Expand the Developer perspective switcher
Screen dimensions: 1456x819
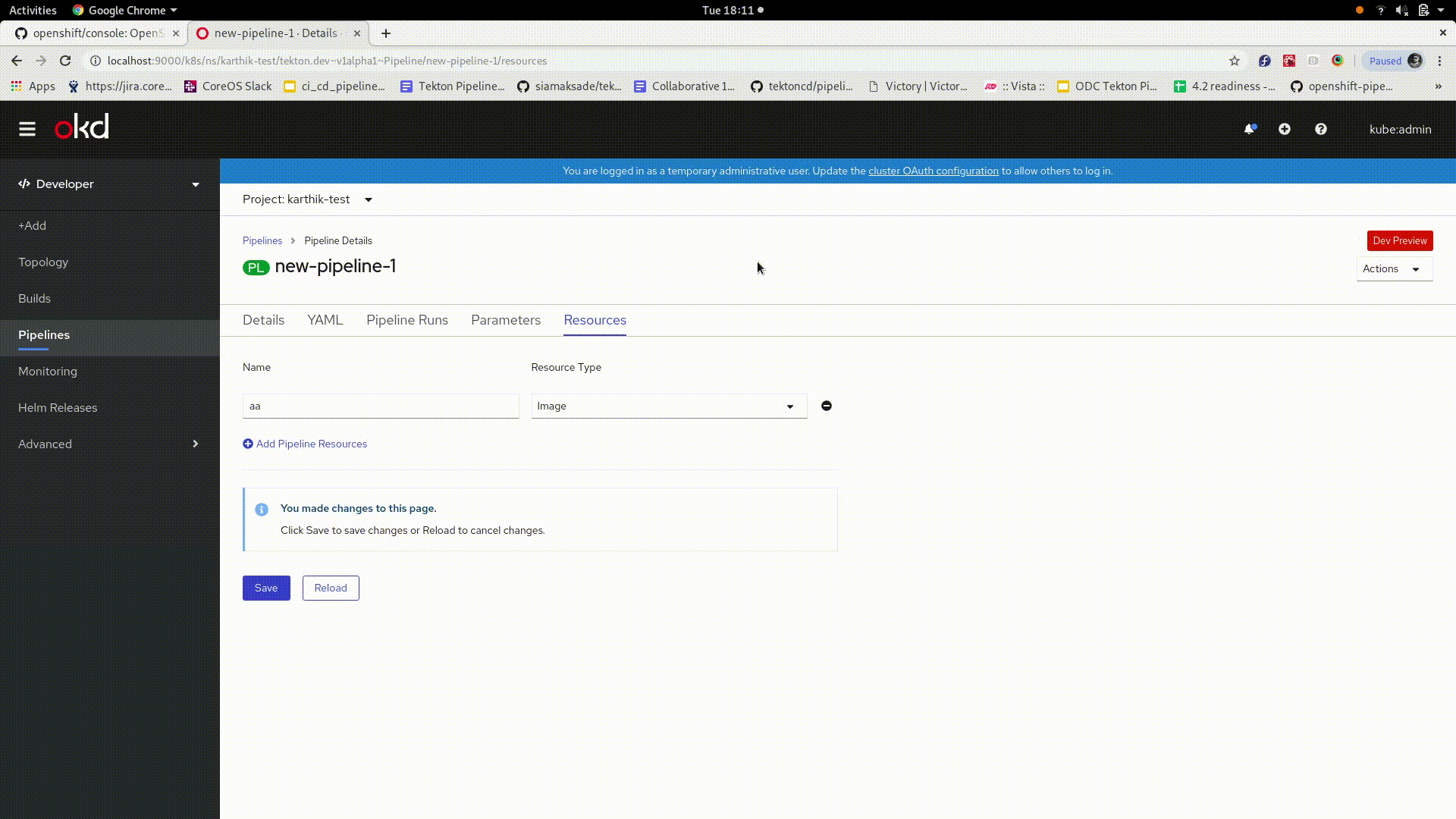coord(110,184)
